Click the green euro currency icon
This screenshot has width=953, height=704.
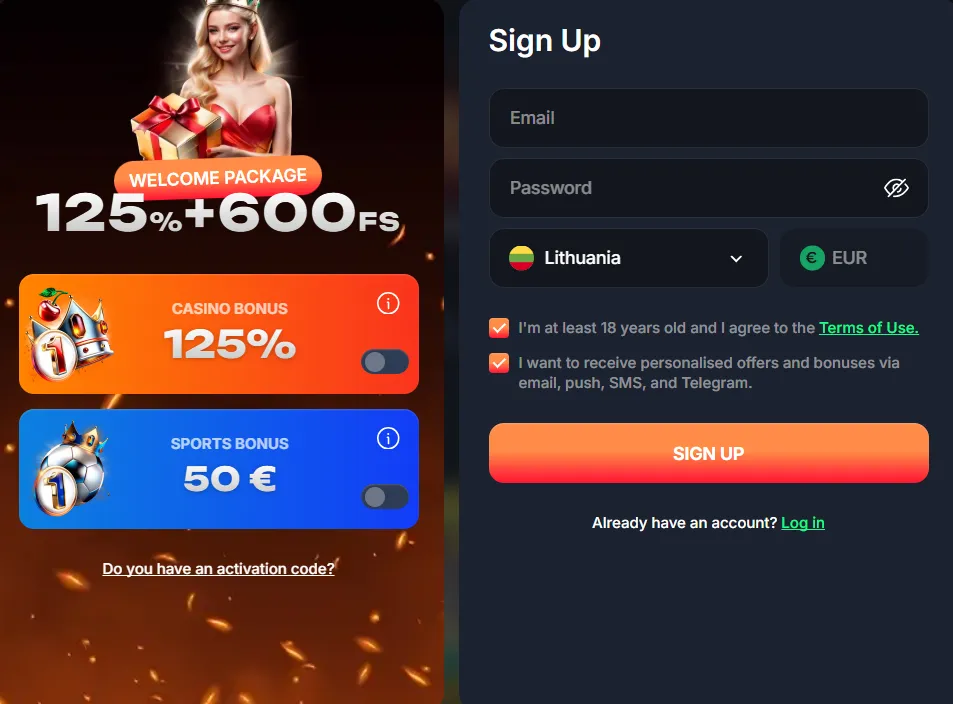[x=811, y=258]
